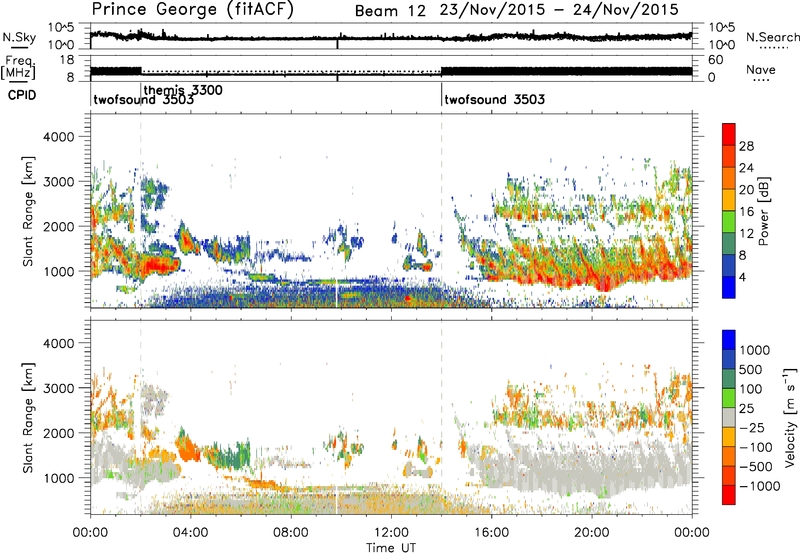Pick the red bottom segment of Velocity colorbar

(x=729, y=495)
